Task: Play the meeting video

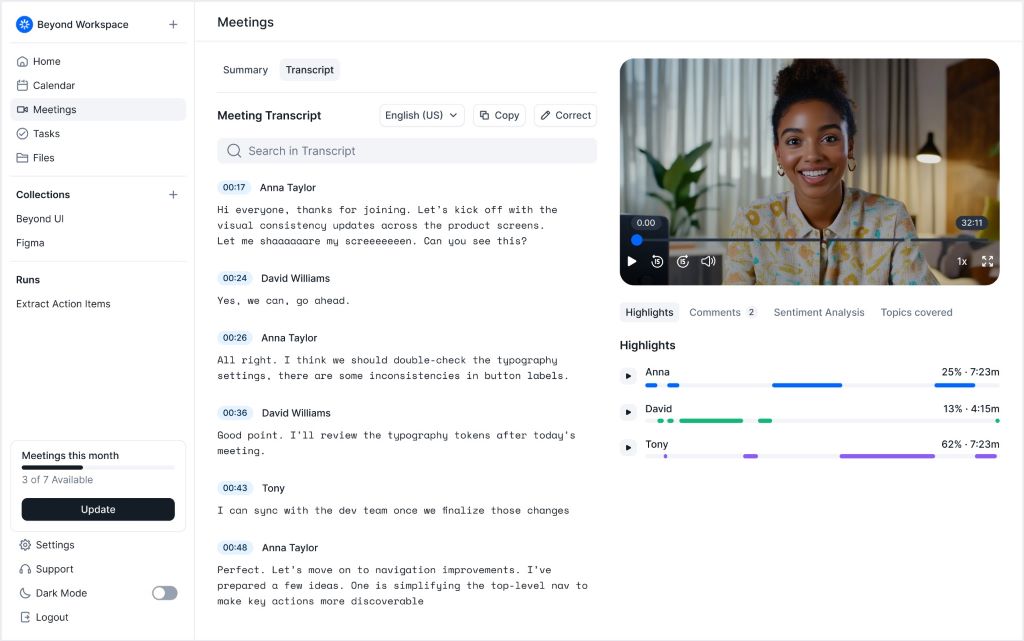Action: 632,261
